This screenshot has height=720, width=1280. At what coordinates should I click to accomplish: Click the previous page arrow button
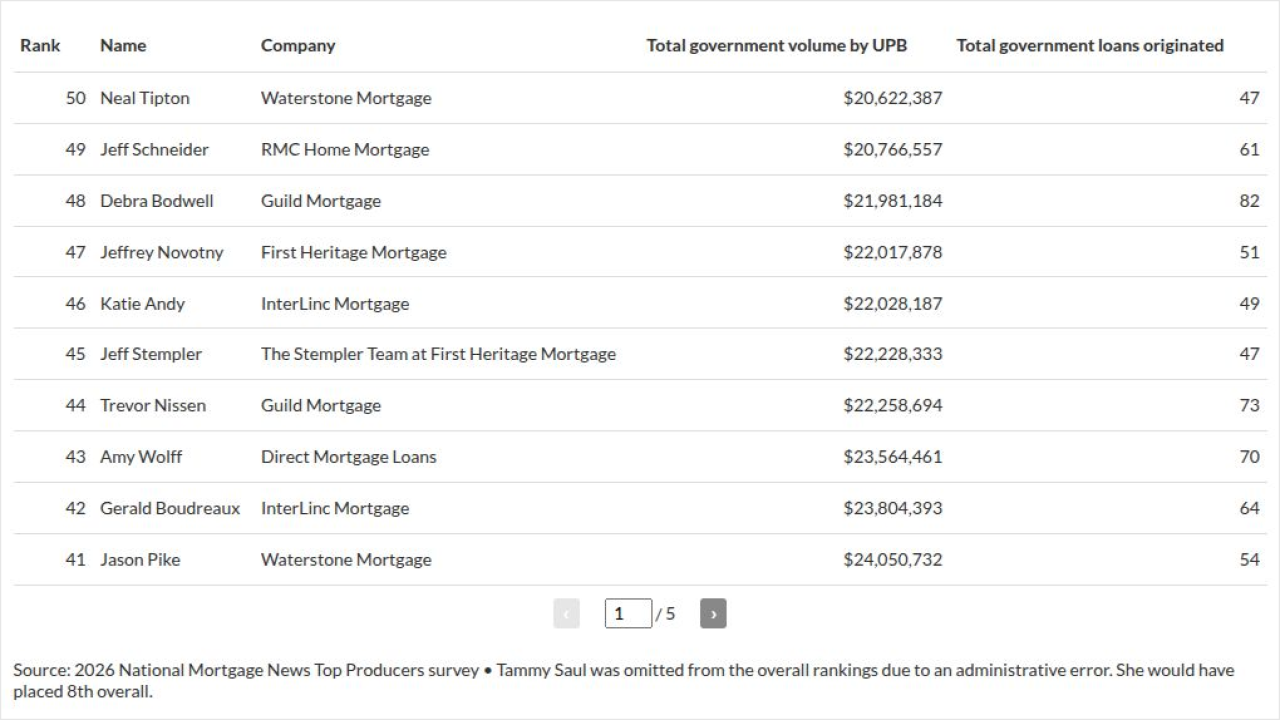point(566,614)
